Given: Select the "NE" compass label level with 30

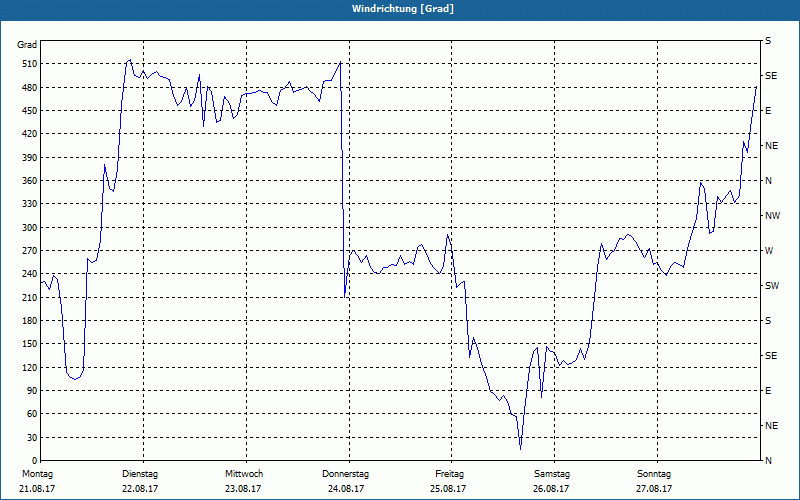Looking at the screenshot, I should point(771,426).
